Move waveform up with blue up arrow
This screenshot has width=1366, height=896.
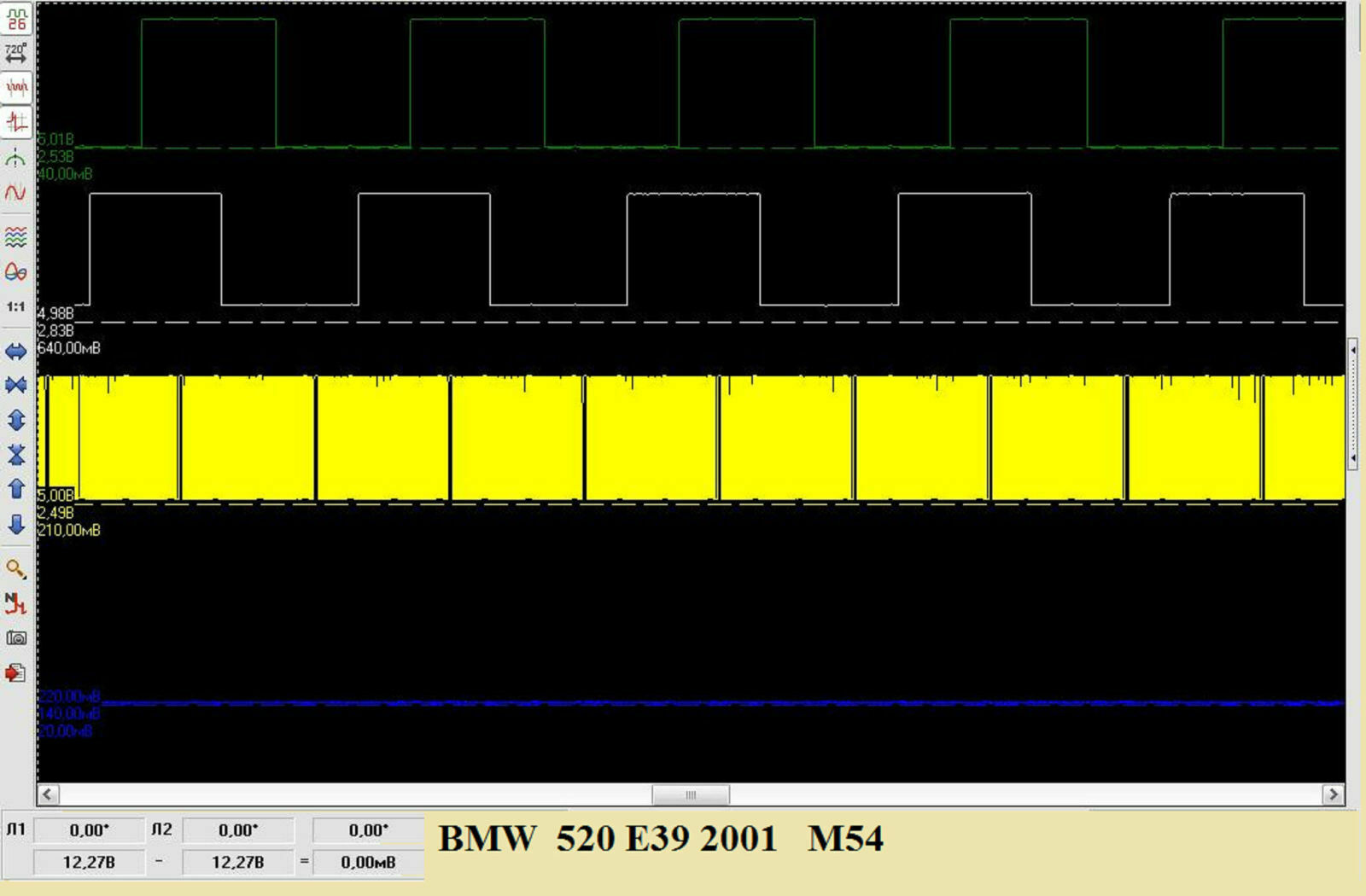coord(16,489)
